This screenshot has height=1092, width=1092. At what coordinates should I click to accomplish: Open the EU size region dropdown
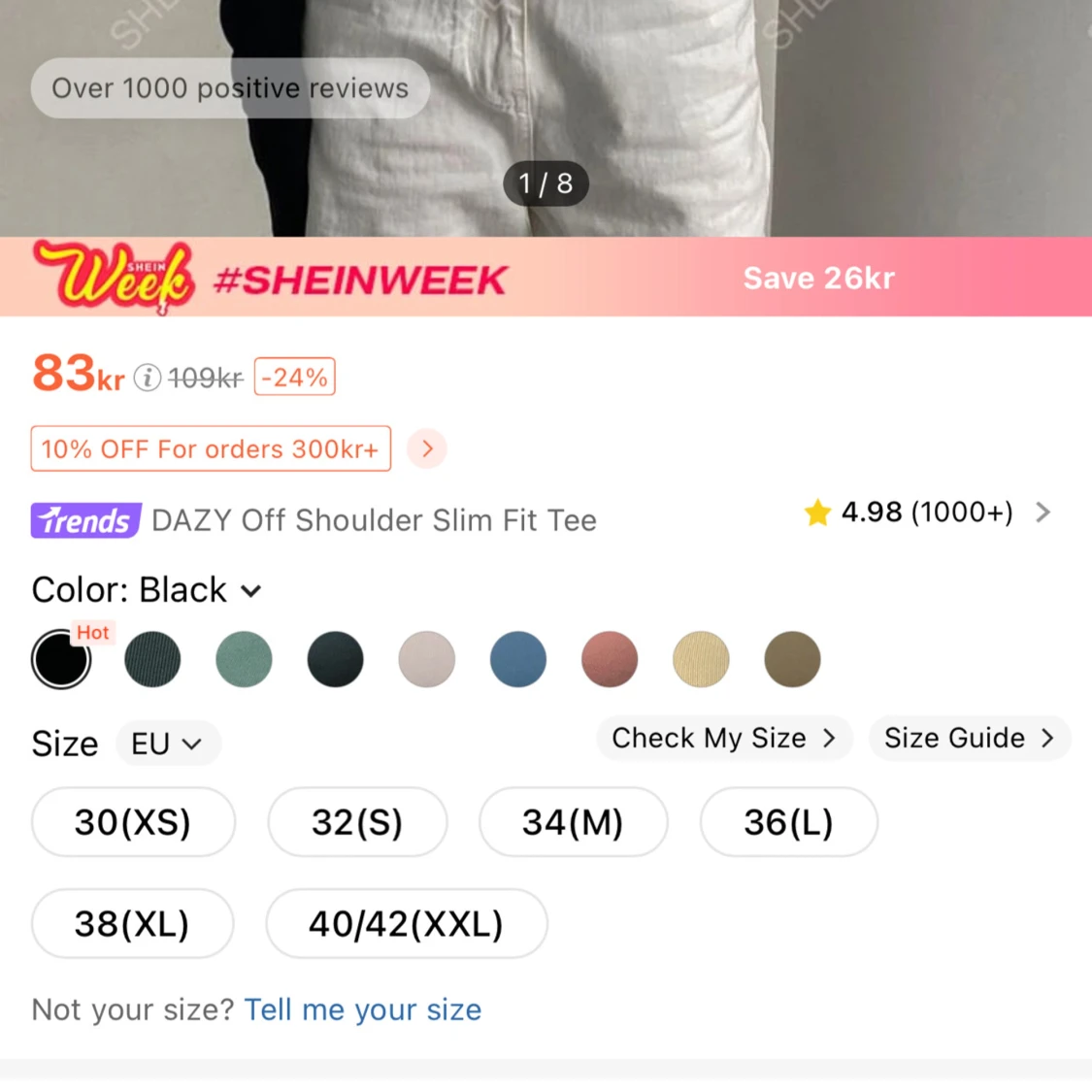pyautogui.click(x=168, y=744)
